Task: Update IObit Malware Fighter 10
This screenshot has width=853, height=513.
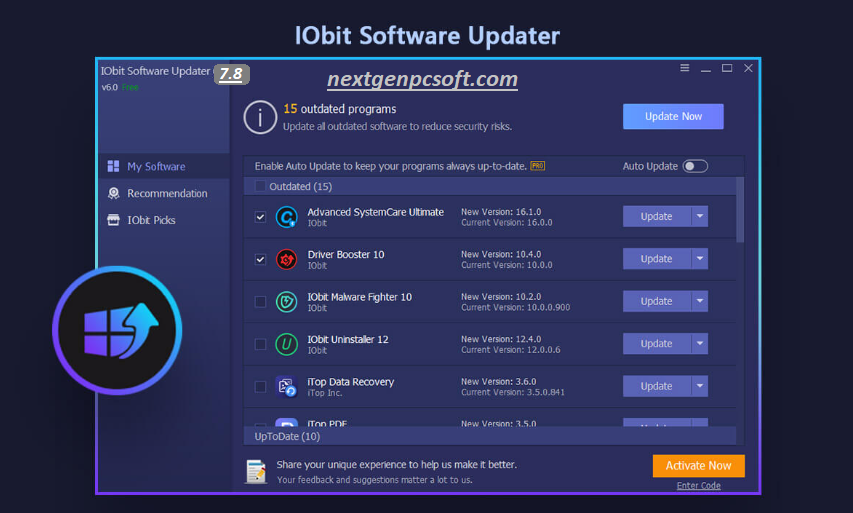Action: point(657,301)
